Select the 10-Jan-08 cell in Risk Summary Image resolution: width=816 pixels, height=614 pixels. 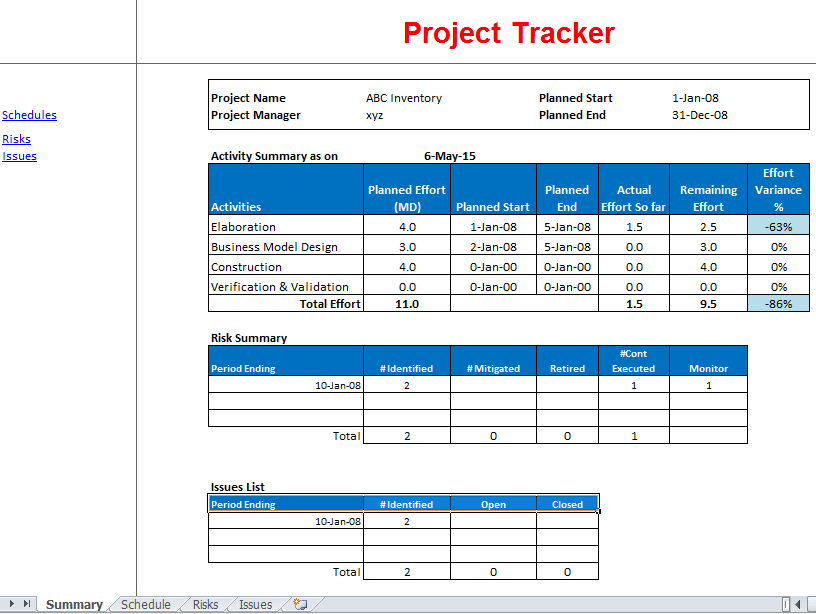[x=286, y=386]
